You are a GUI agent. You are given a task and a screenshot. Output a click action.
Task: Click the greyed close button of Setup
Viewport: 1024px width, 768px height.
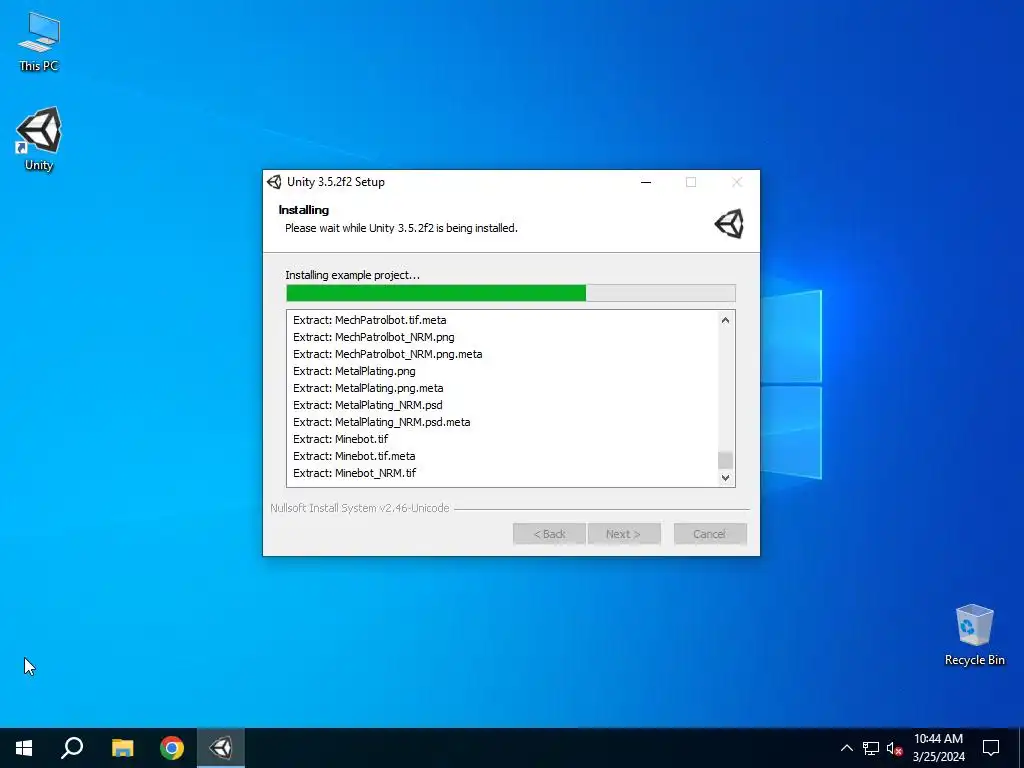[737, 182]
